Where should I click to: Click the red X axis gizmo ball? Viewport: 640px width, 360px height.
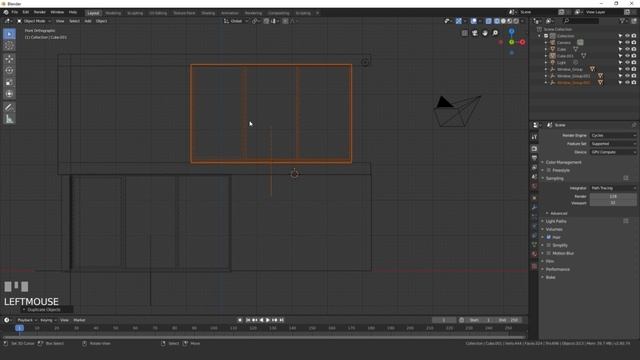pyautogui.click(x=522, y=42)
